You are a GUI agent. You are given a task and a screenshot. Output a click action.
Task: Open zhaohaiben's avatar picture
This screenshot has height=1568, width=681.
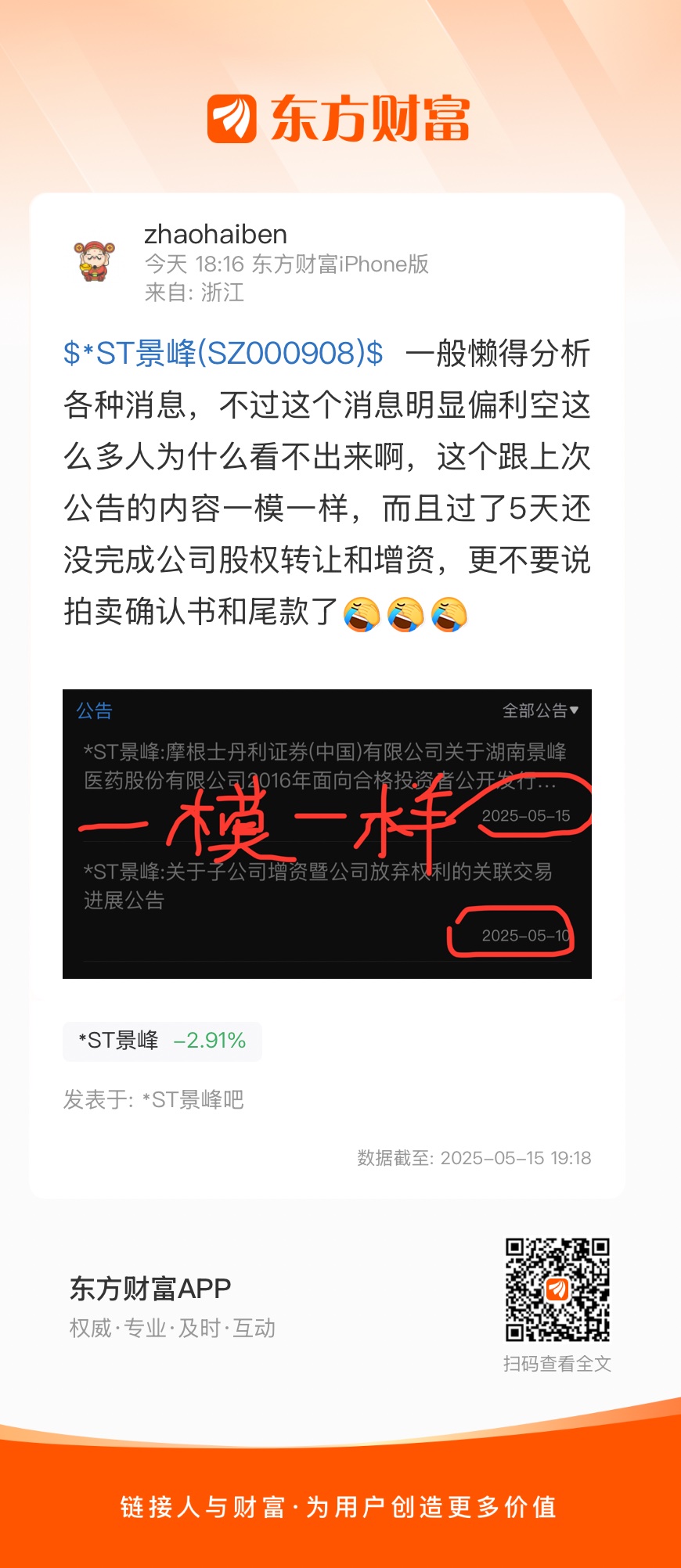95,261
